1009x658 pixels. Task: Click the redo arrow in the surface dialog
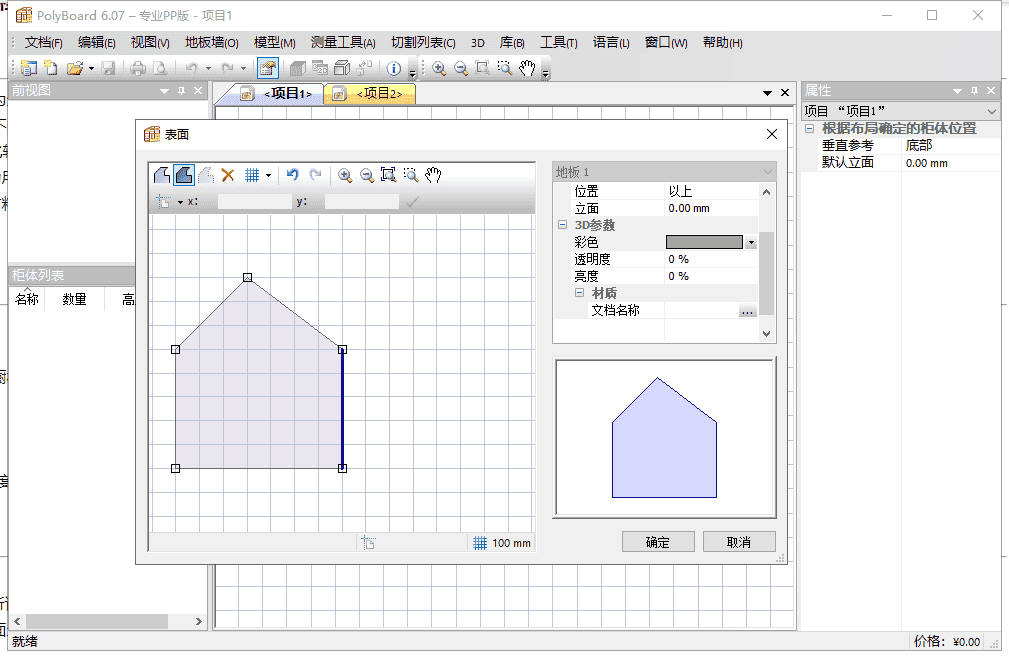(315, 175)
